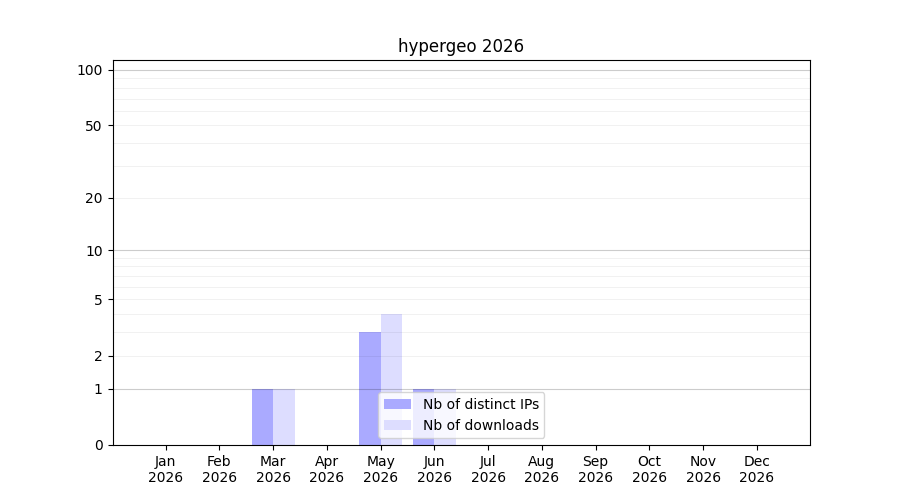Click the 'Jul 2026' x-axis label
This screenshot has height=500, width=900.
pos(488,469)
